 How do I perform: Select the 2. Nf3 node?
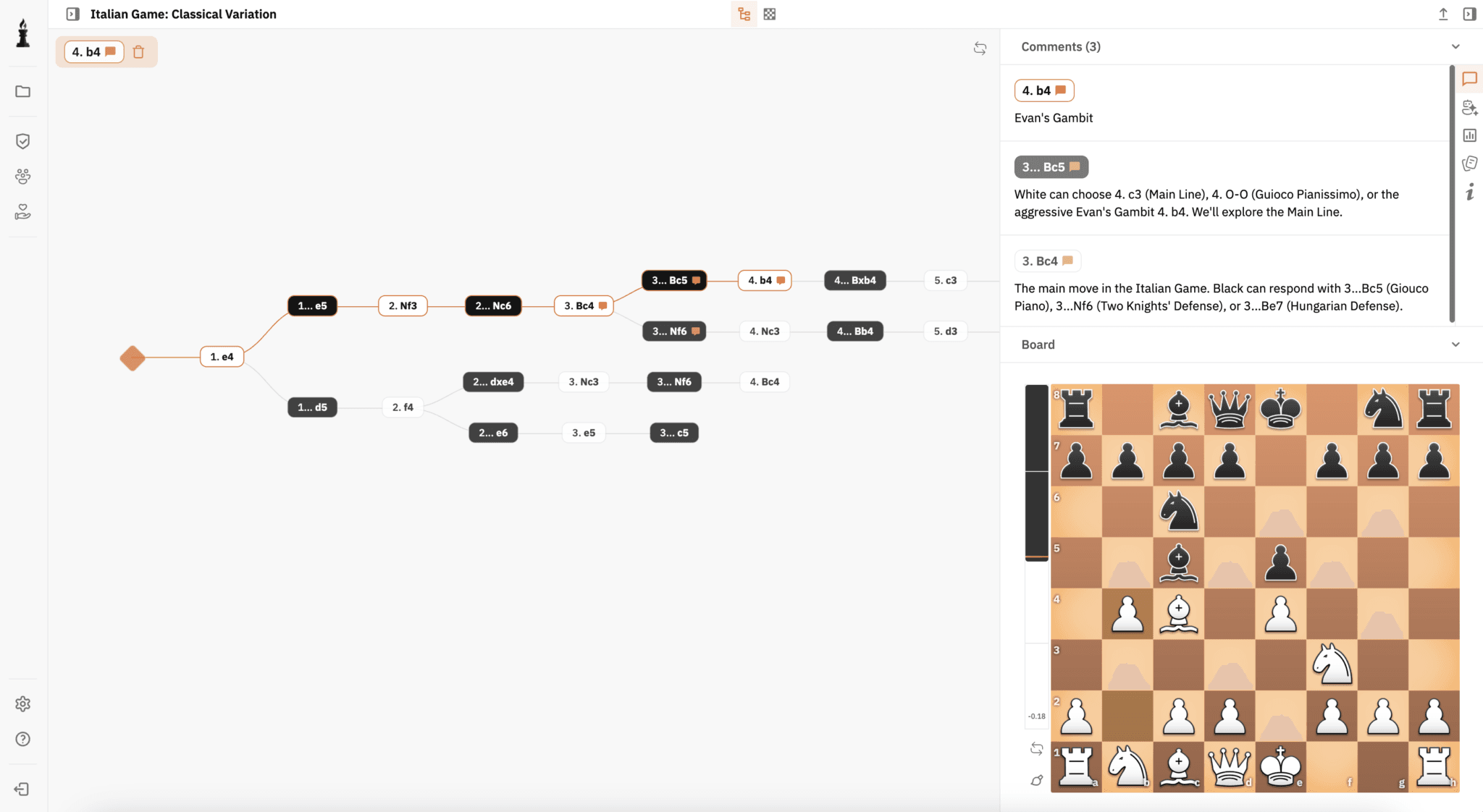403,306
